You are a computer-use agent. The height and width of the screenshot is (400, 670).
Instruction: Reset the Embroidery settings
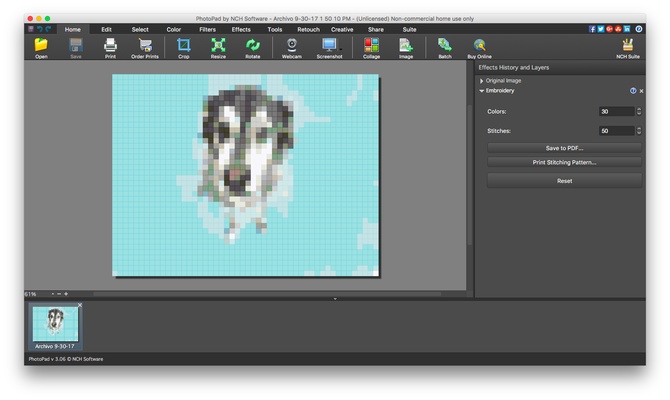(x=564, y=181)
